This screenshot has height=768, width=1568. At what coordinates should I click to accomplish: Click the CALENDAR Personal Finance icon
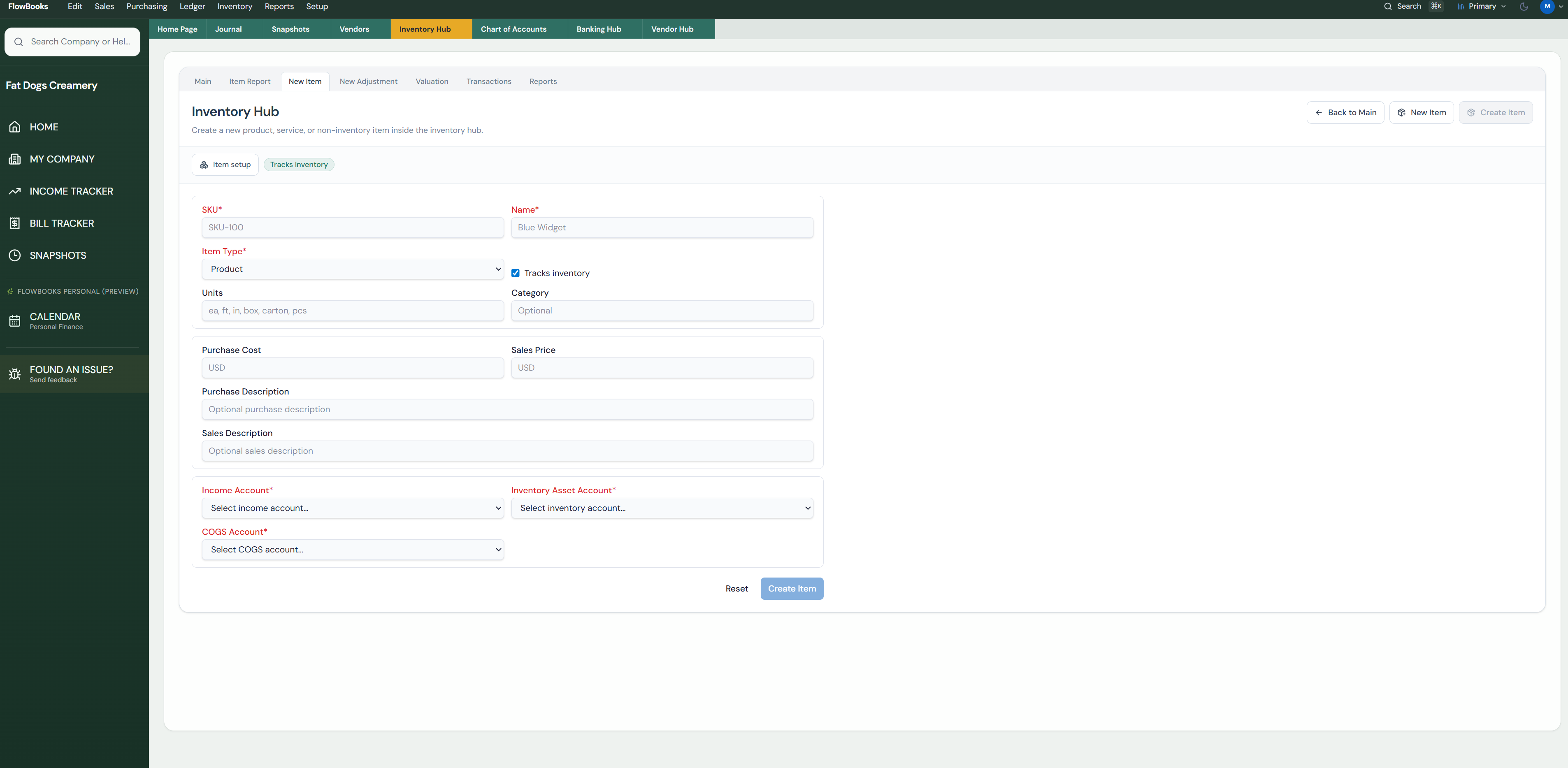point(15,321)
